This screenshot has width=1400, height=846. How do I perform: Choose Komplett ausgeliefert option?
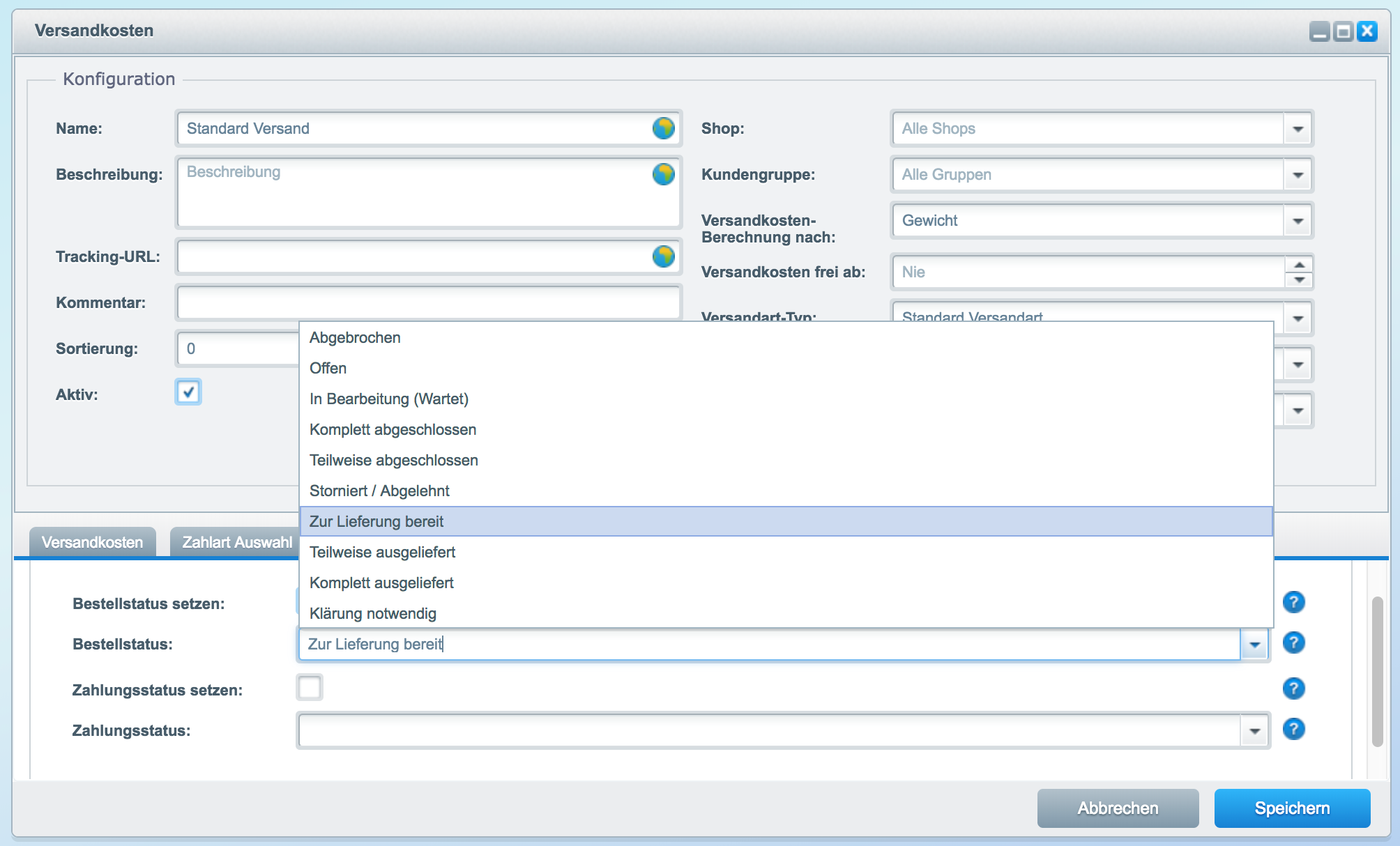(786, 583)
